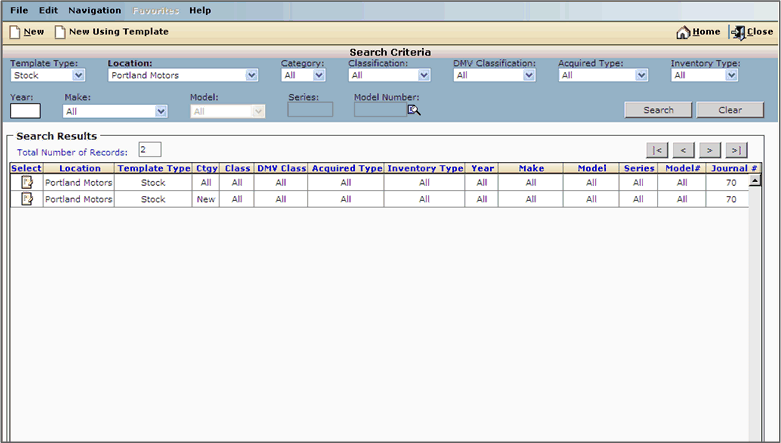Open the Acquired Type dropdown

(603, 75)
